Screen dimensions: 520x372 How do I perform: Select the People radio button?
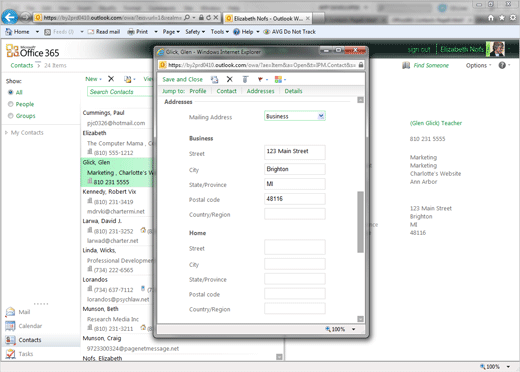click(11, 104)
